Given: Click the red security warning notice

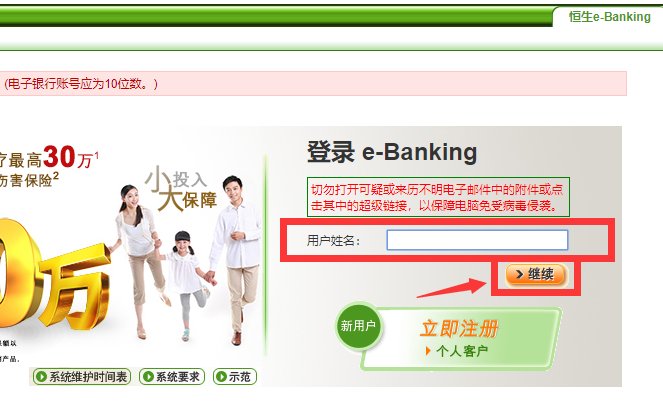Looking at the screenshot, I should point(438,197).
